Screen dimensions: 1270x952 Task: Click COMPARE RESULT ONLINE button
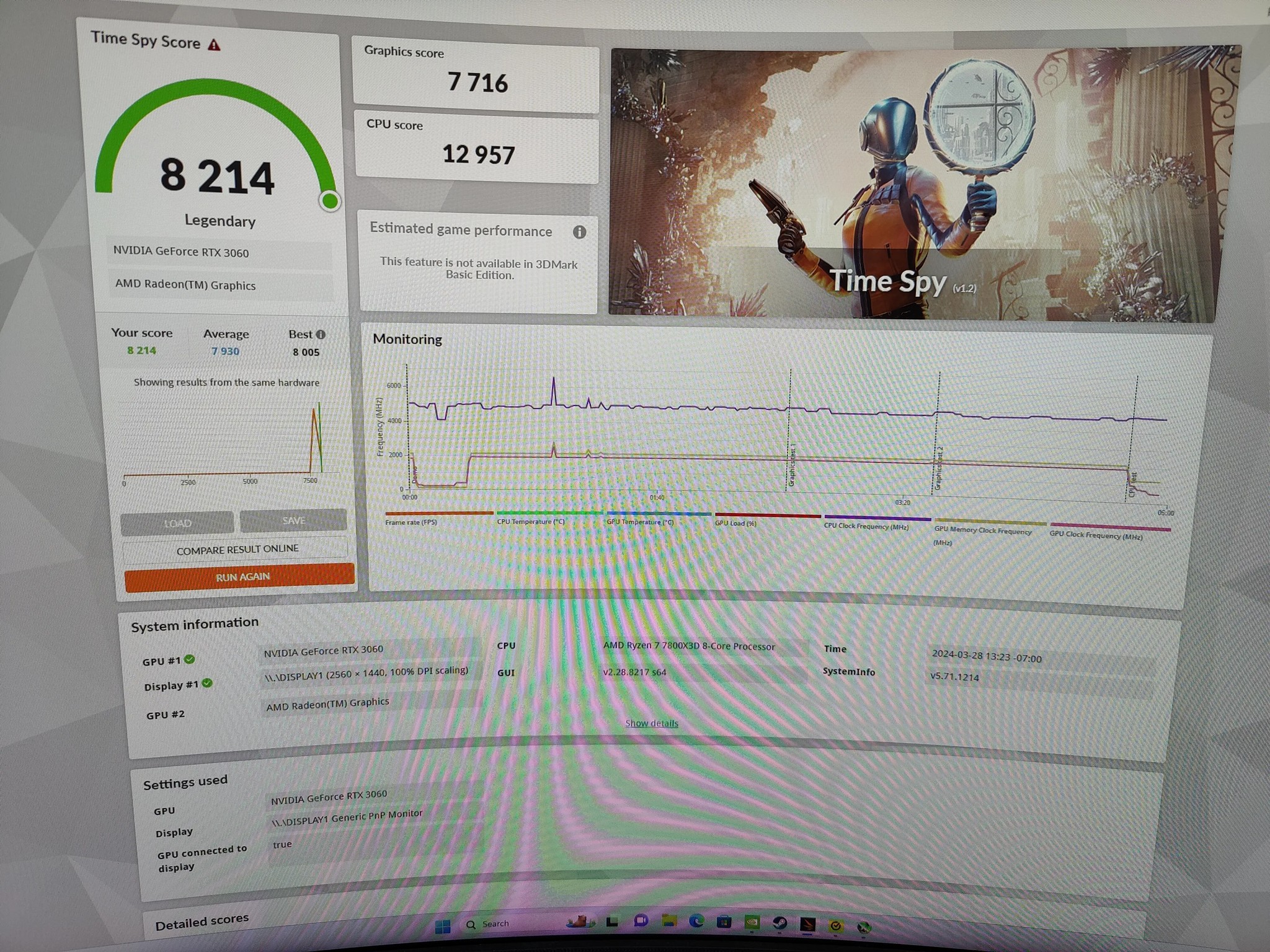236,550
